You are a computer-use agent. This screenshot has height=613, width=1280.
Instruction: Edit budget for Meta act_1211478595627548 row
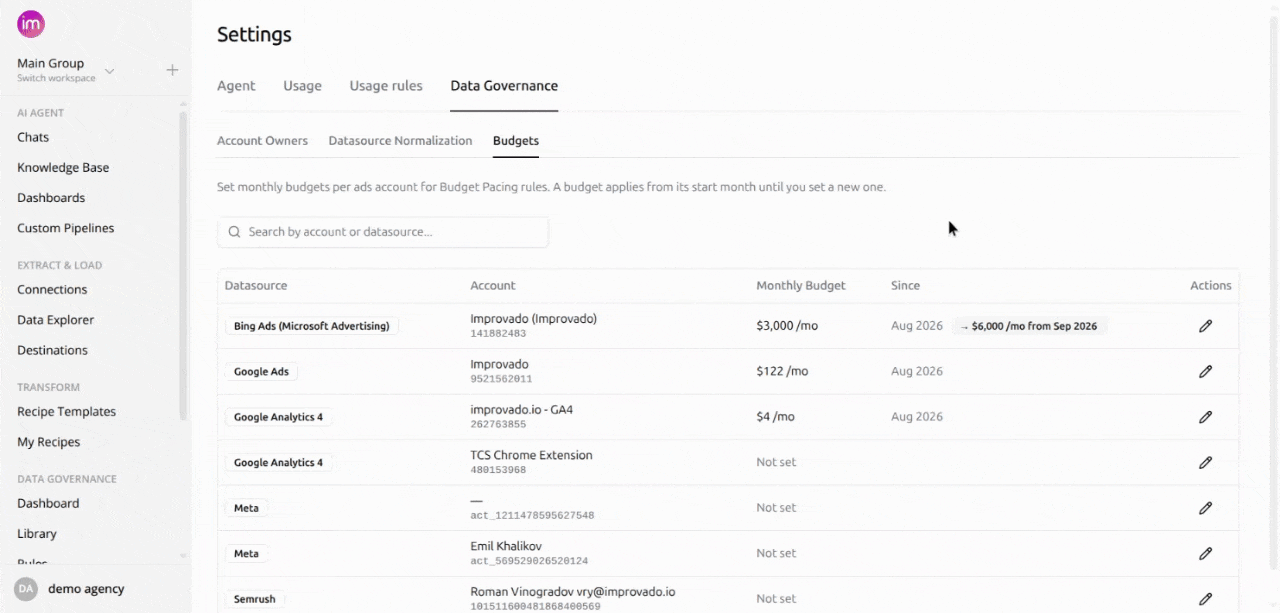coord(1205,508)
